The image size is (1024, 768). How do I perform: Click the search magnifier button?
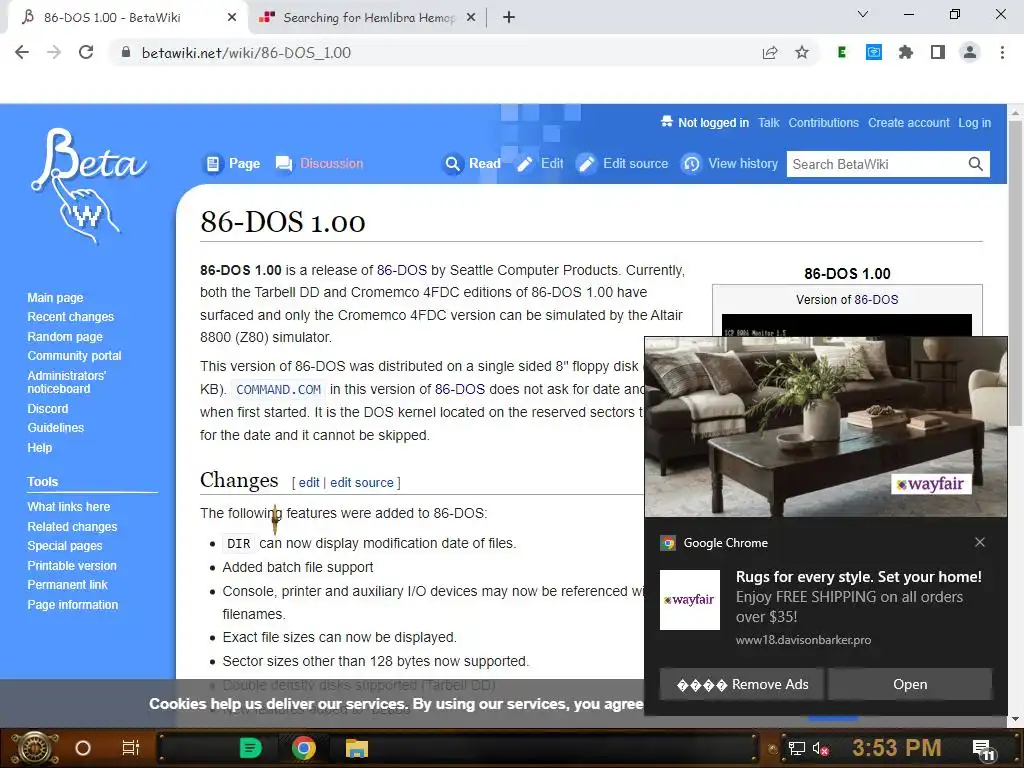tap(976, 164)
